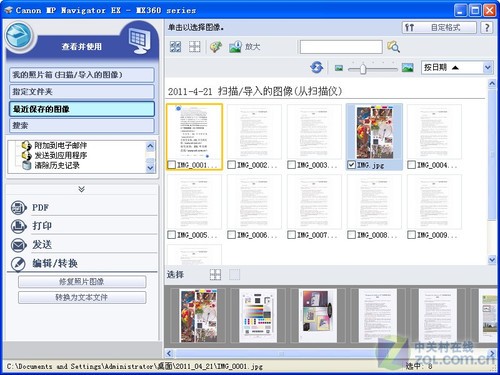Click the task list up arrow
This screenshot has width=500, height=375.
(x=150, y=146)
